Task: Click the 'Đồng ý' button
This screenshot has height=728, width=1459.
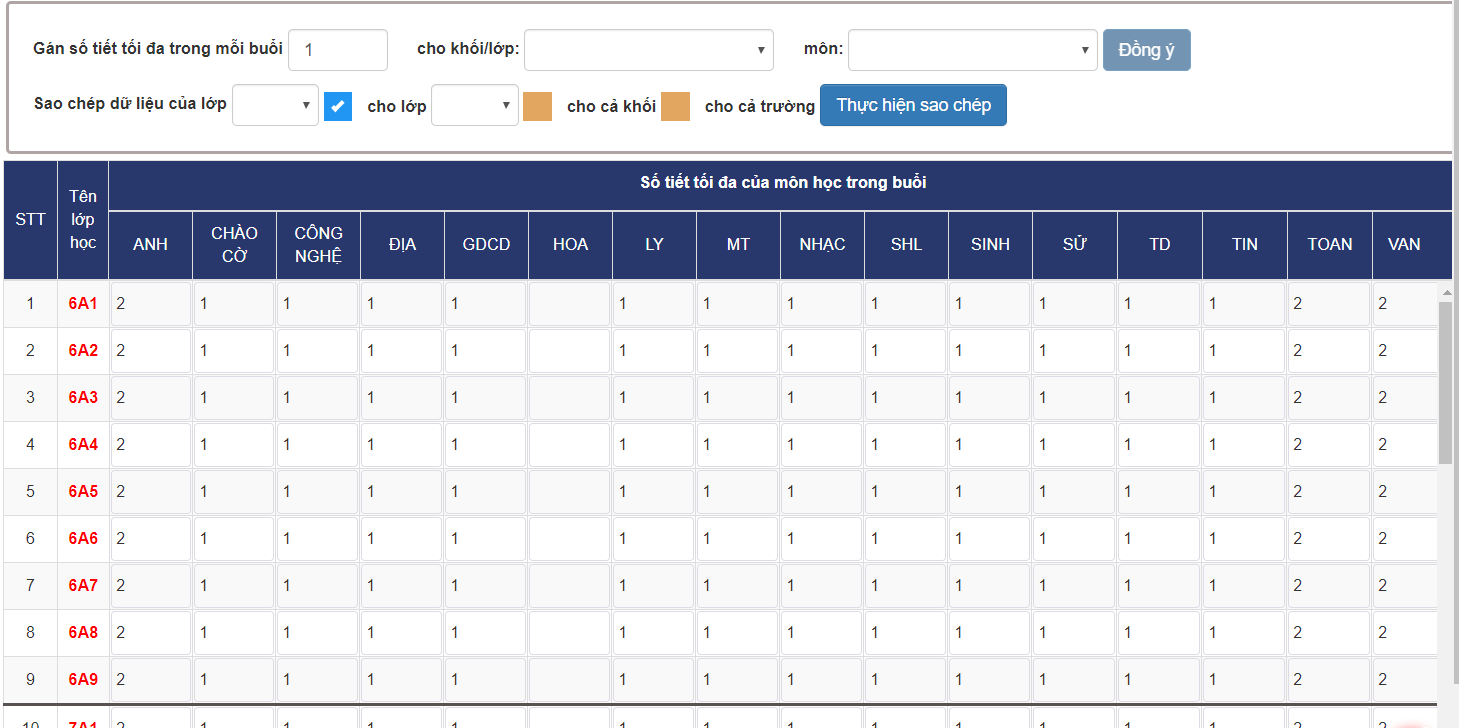Action: pos(1146,50)
